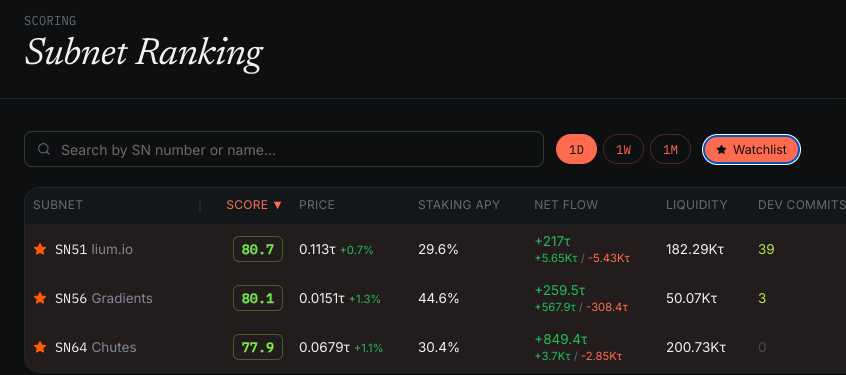The height and width of the screenshot is (375, 846).
Task: Click the +5.65Kτ inflow value
Action: tap(556, 258)
